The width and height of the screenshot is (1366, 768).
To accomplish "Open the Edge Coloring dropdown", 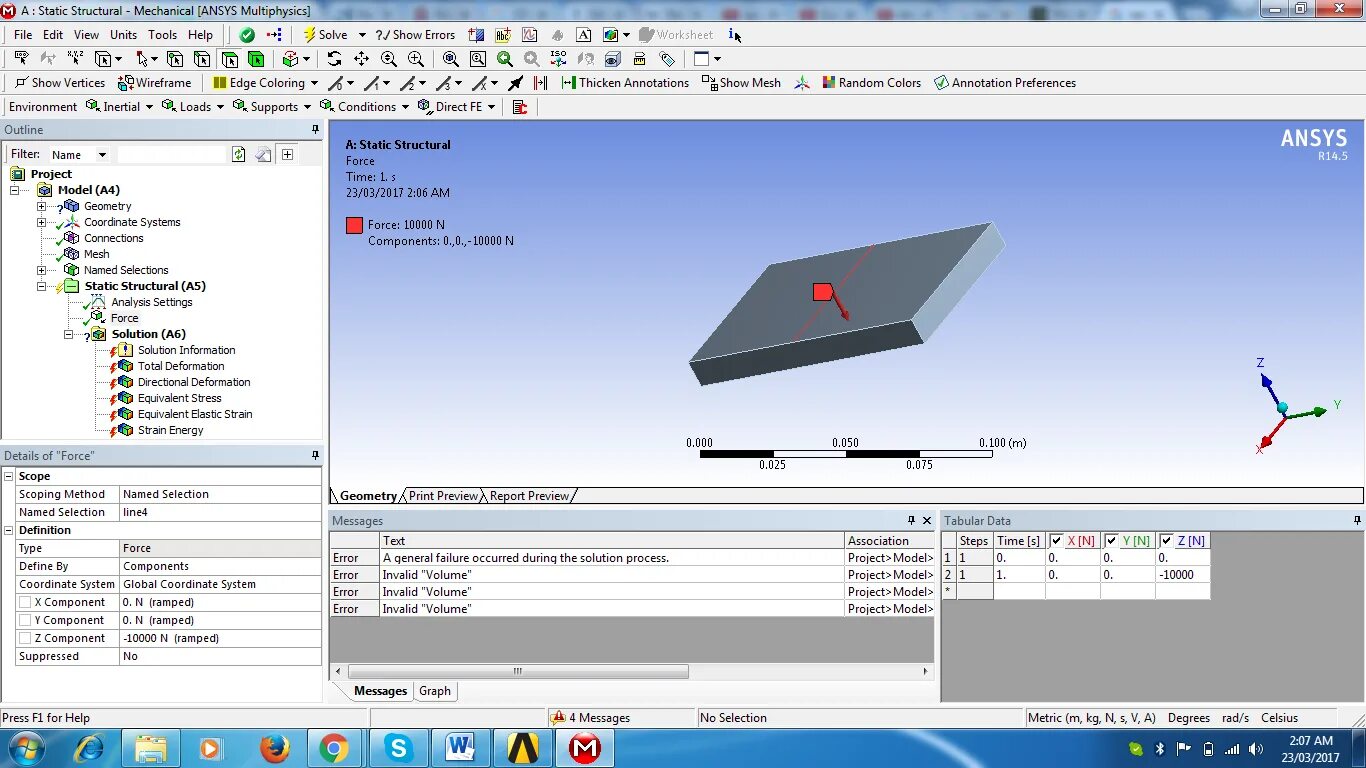I will tap(265, 83).
